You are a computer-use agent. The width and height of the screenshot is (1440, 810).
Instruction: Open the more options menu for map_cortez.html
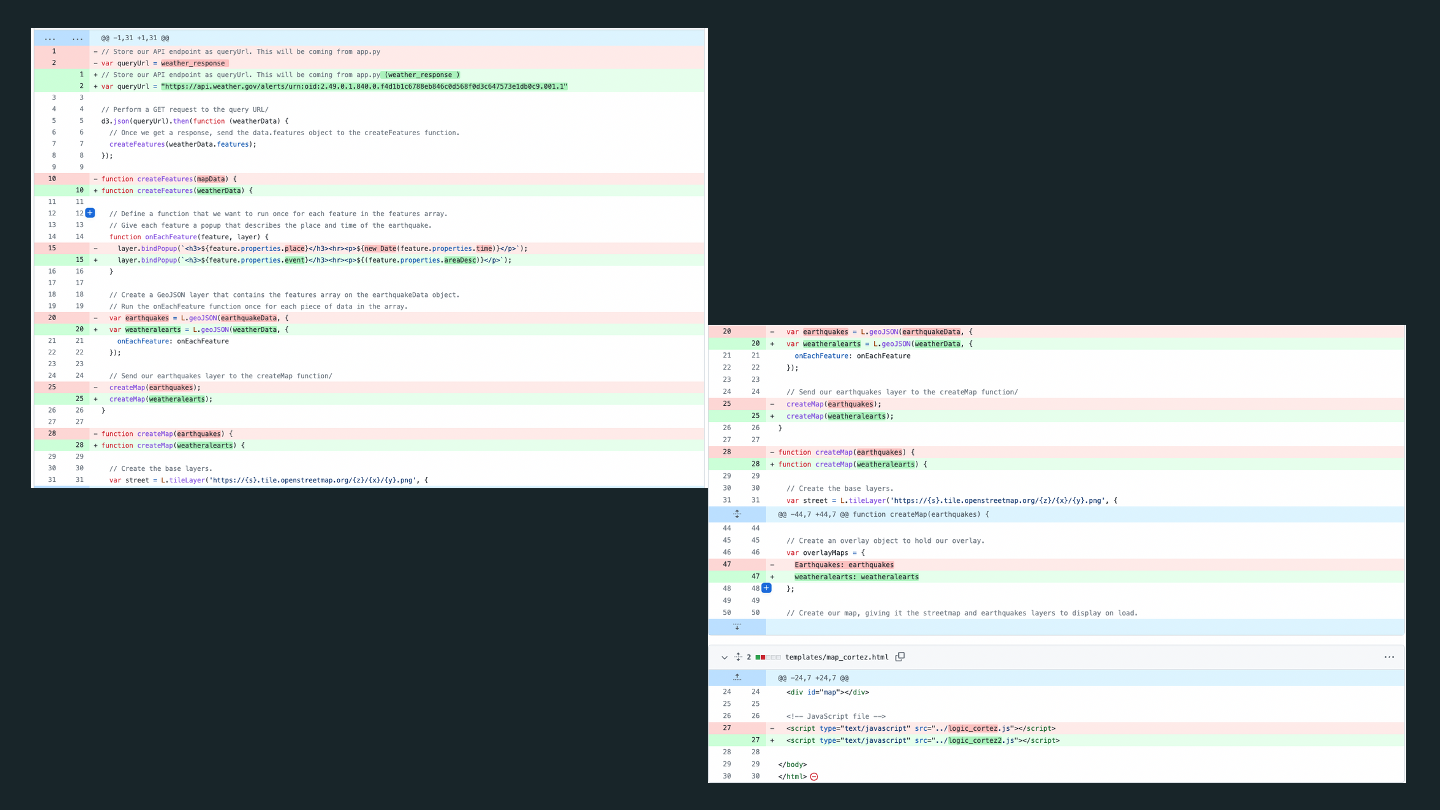point(1389,657)
